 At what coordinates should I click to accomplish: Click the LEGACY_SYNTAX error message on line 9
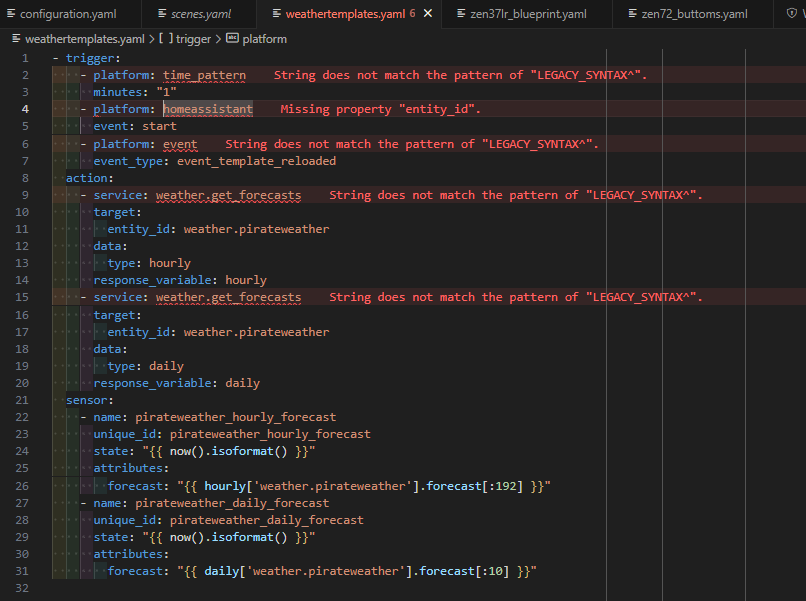point(516,195)
